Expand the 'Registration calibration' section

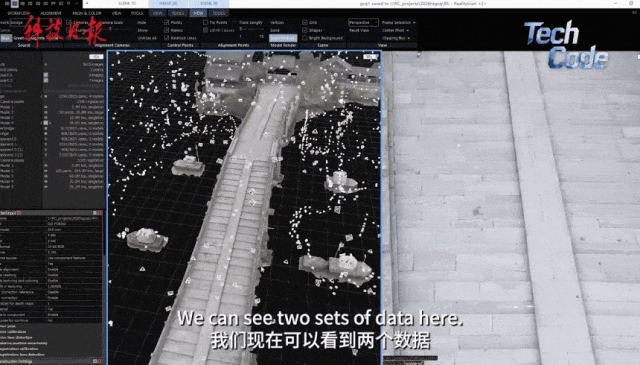(x=19, y=349)
